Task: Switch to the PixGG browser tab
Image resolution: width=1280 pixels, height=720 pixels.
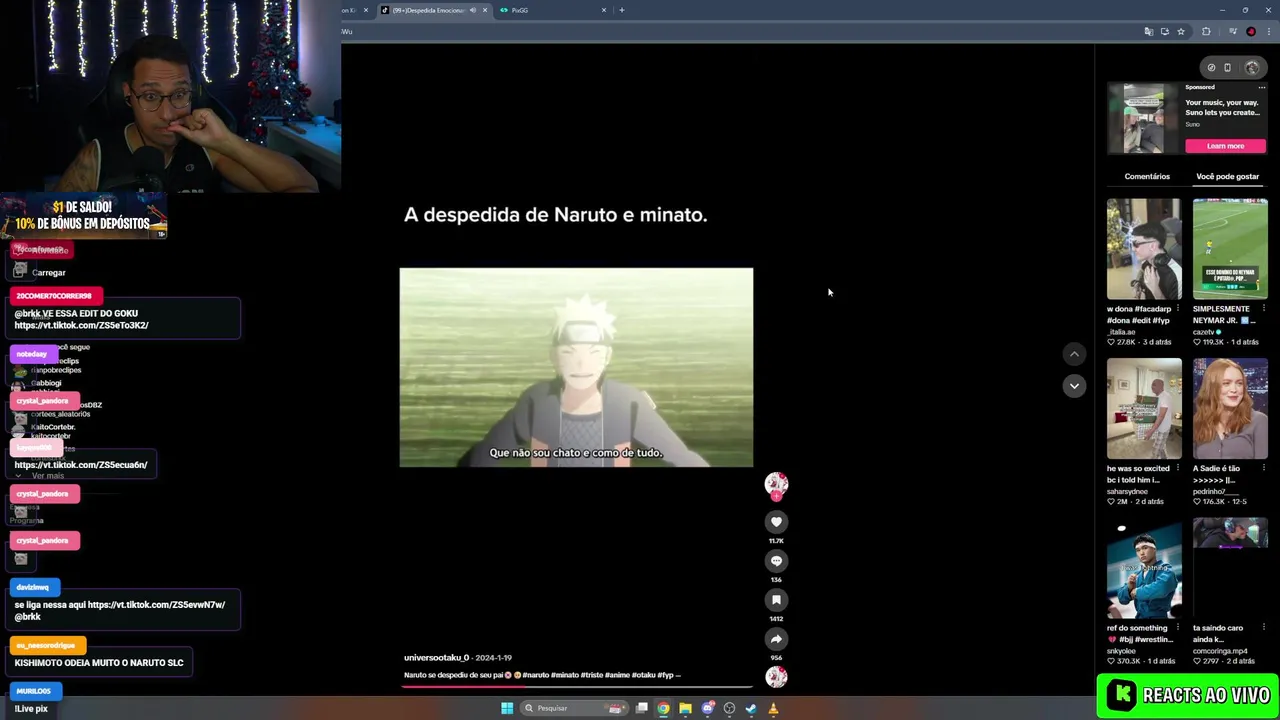Action: point(552,10)
